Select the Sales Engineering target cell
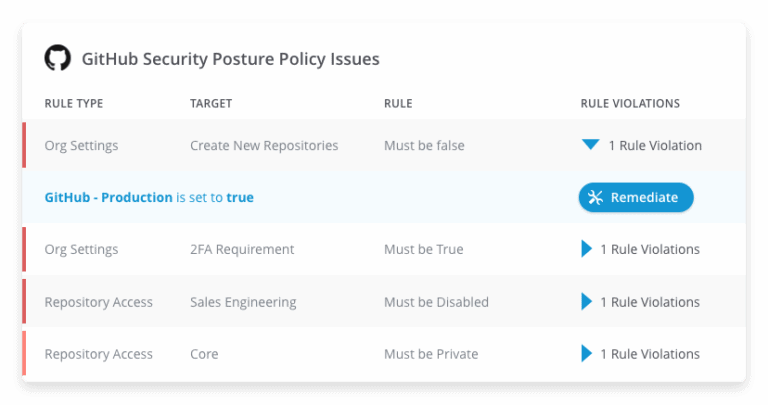 [x=243, y=302]
